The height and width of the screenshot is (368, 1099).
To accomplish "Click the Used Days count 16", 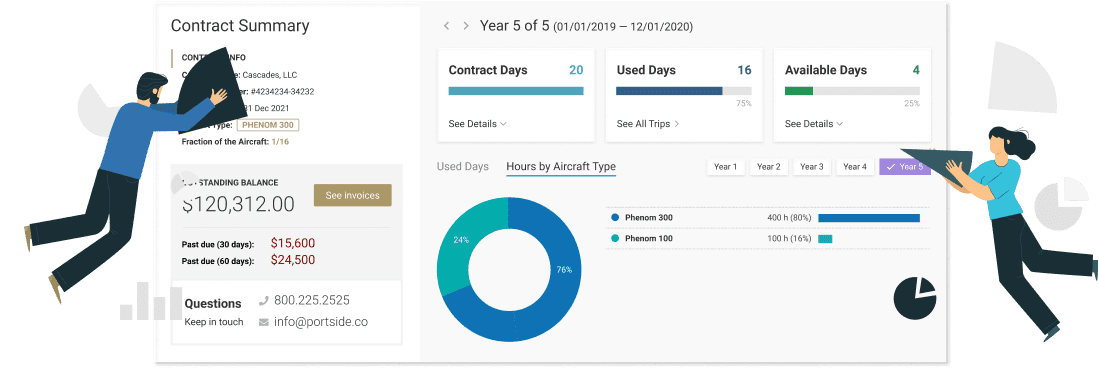I will [x=744, y=70].
